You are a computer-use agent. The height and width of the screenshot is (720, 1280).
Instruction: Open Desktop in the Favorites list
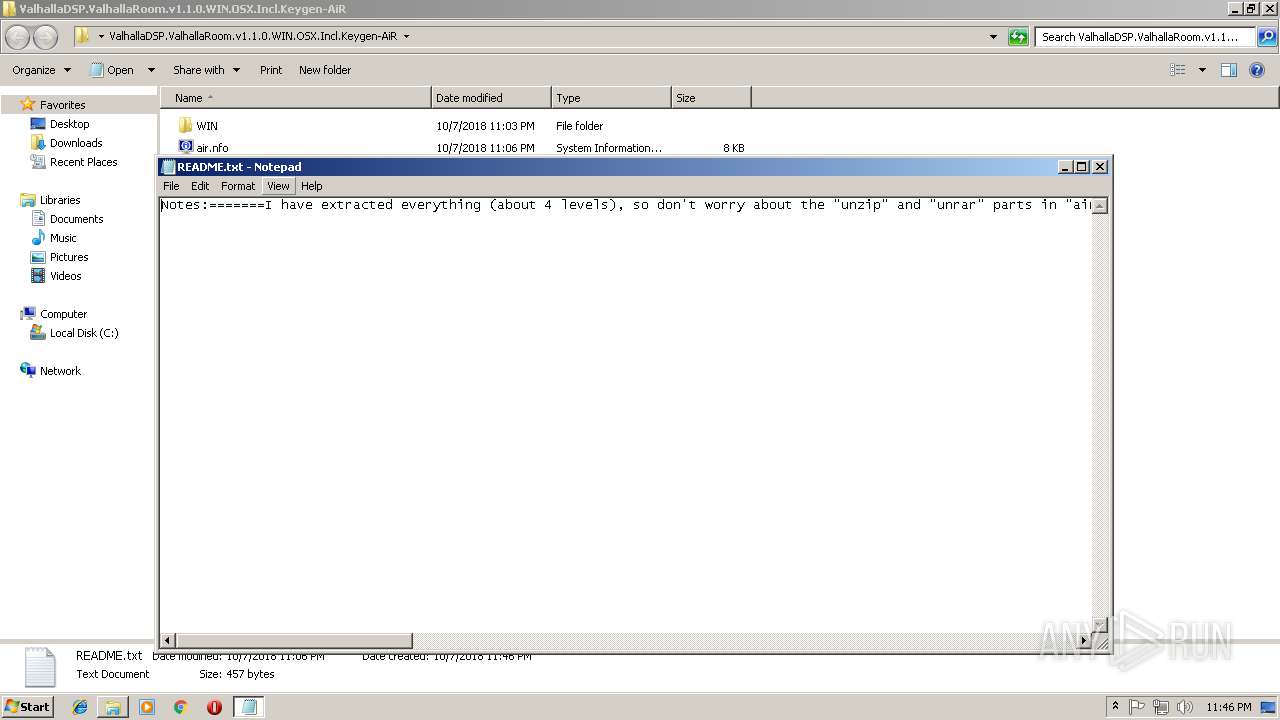pyautogui.click(x=69, y=124)
